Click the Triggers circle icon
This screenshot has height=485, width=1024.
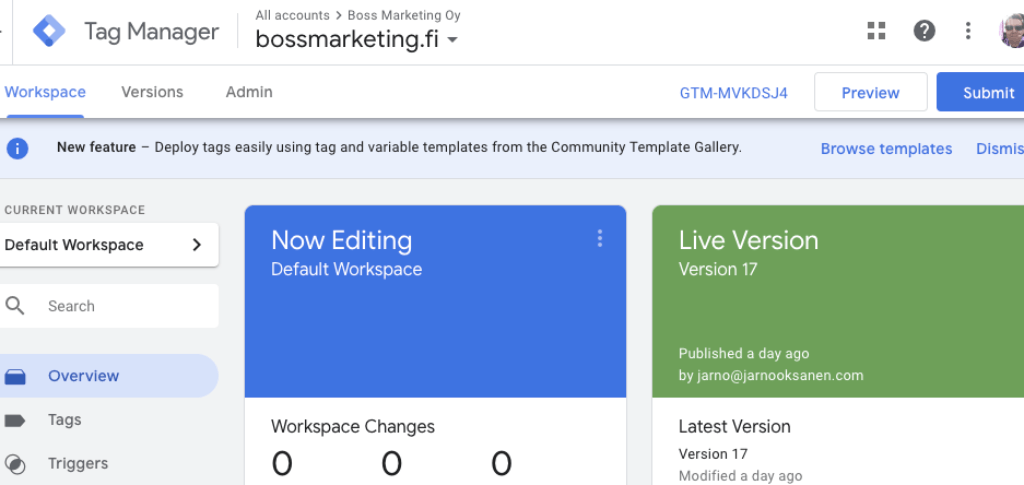[x=15, y=464]
